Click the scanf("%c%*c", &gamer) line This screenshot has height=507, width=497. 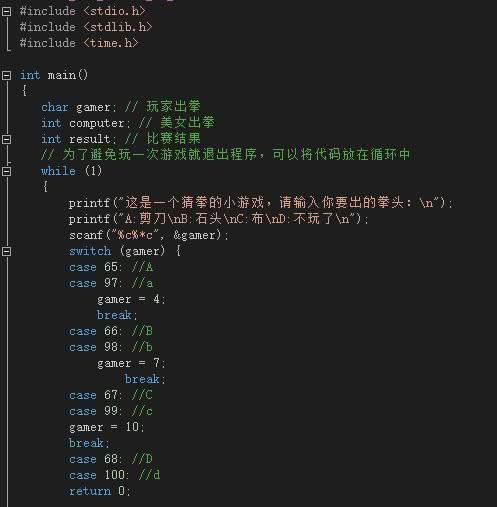(x=149, y=235)
